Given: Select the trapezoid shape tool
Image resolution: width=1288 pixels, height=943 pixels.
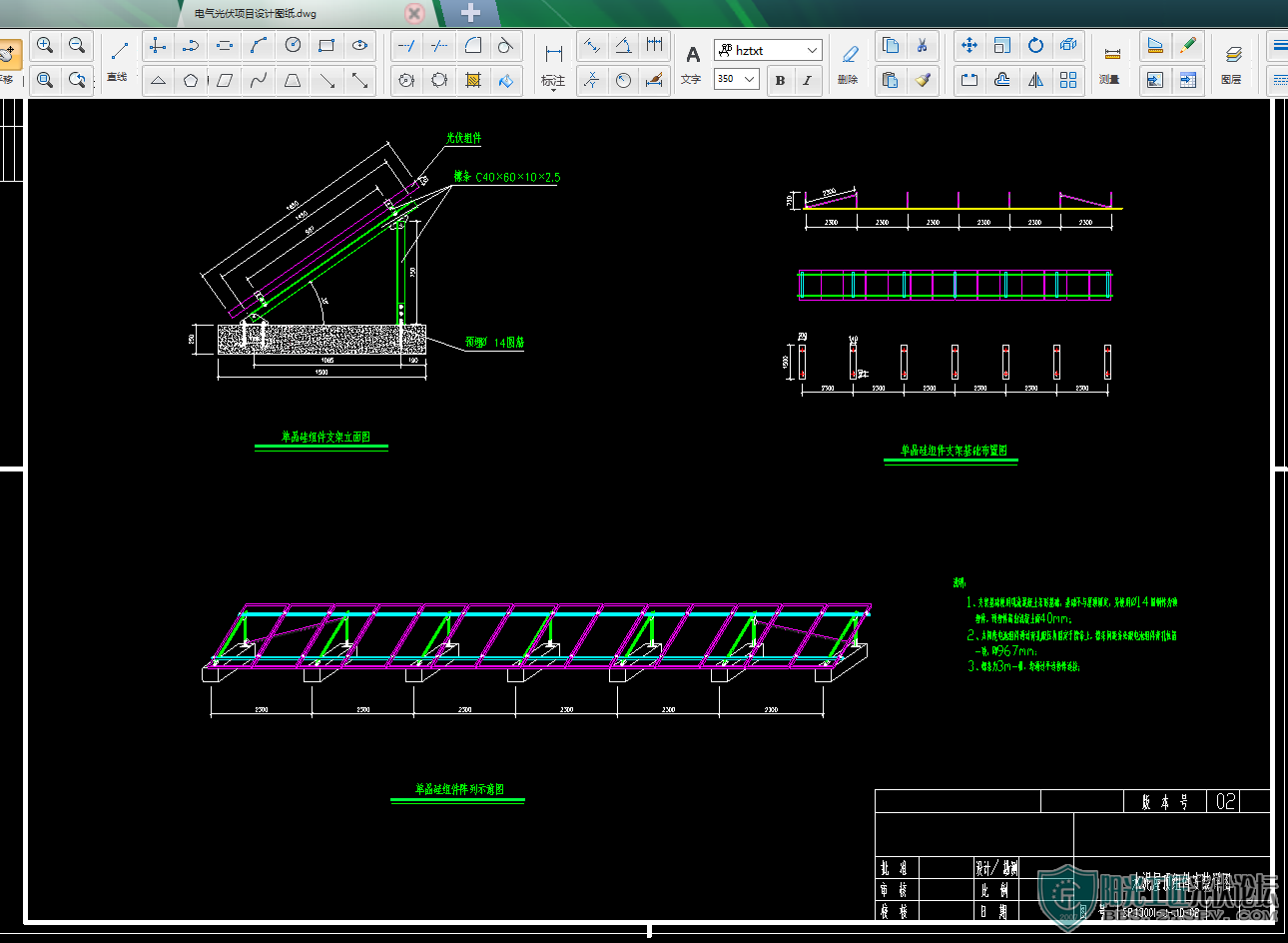Looking at the screenshot, I should tap(293, 80).
